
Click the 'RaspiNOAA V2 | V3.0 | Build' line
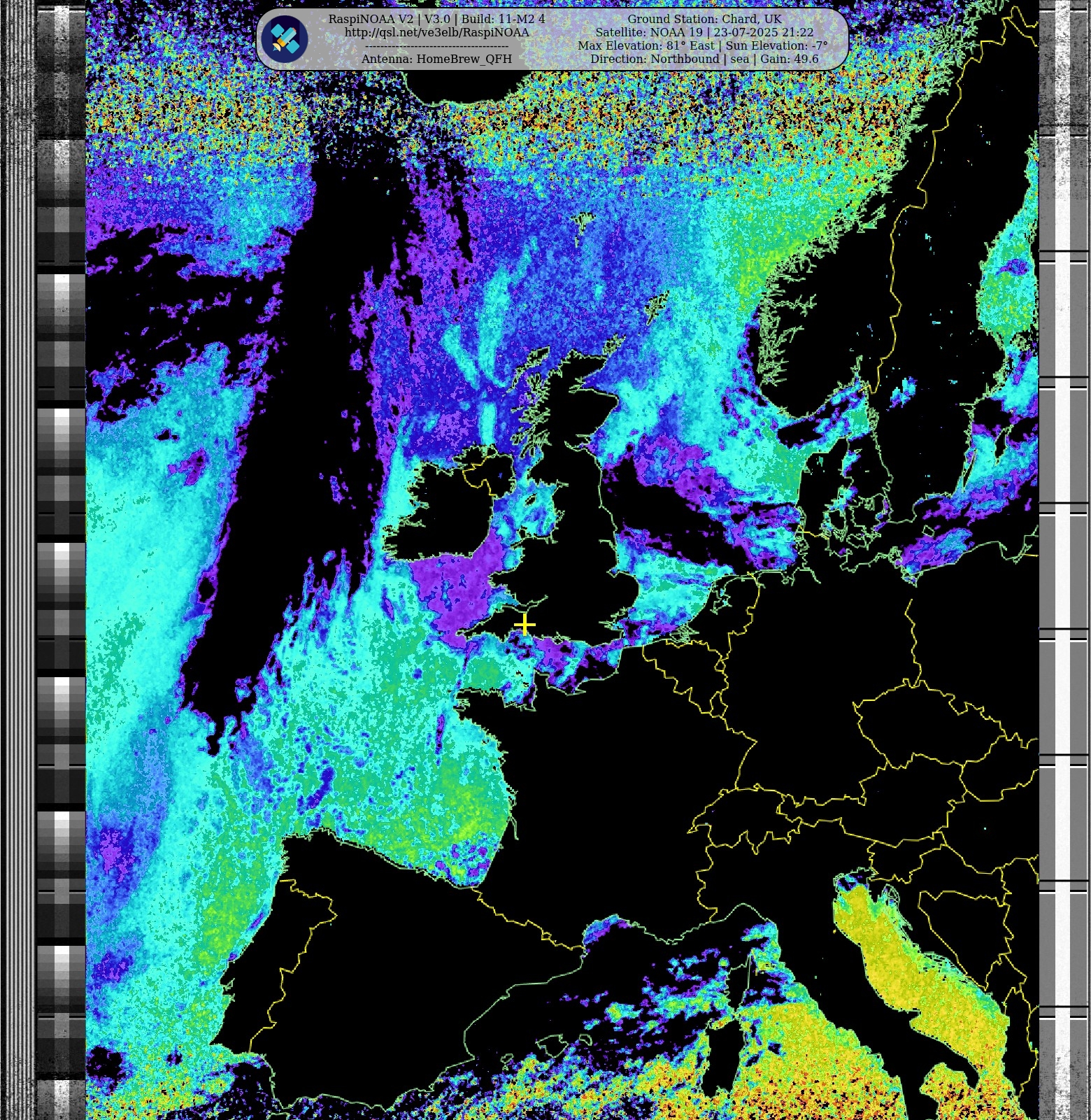(437, 19)
